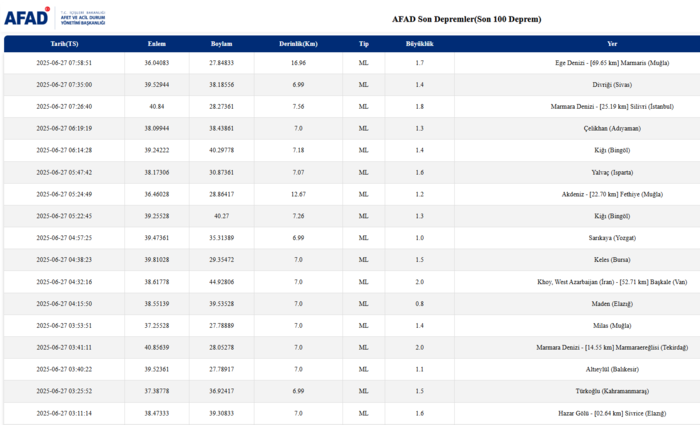Click location Maden (Elazığ)

point(612,304)
